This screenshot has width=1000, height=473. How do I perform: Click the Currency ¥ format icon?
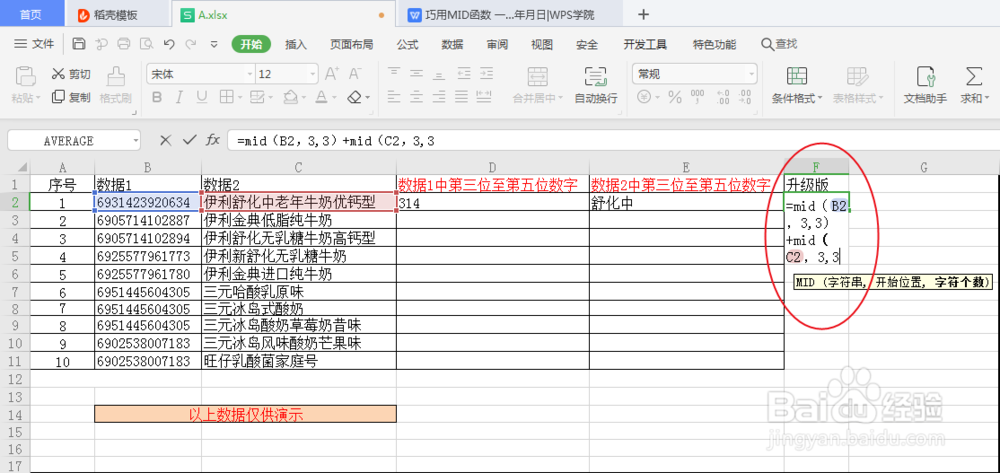click(644, 98)
